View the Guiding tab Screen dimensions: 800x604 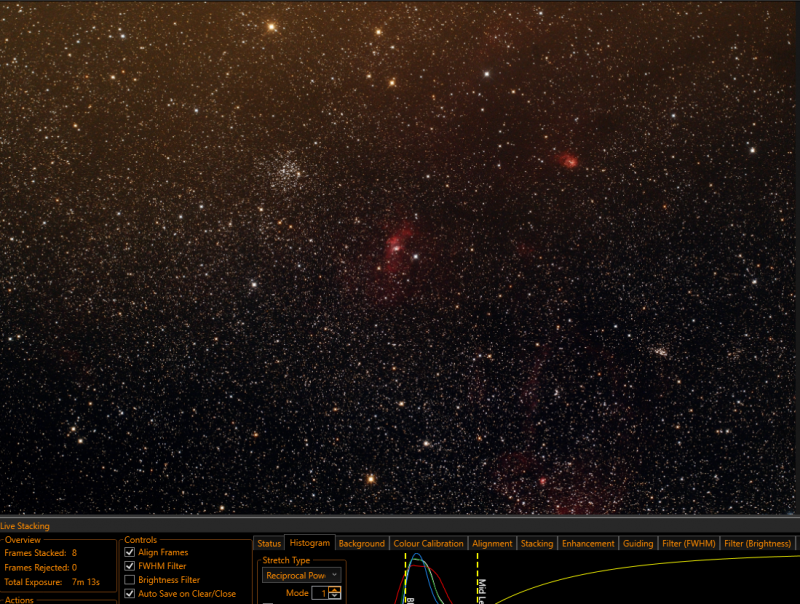[638, 543]
